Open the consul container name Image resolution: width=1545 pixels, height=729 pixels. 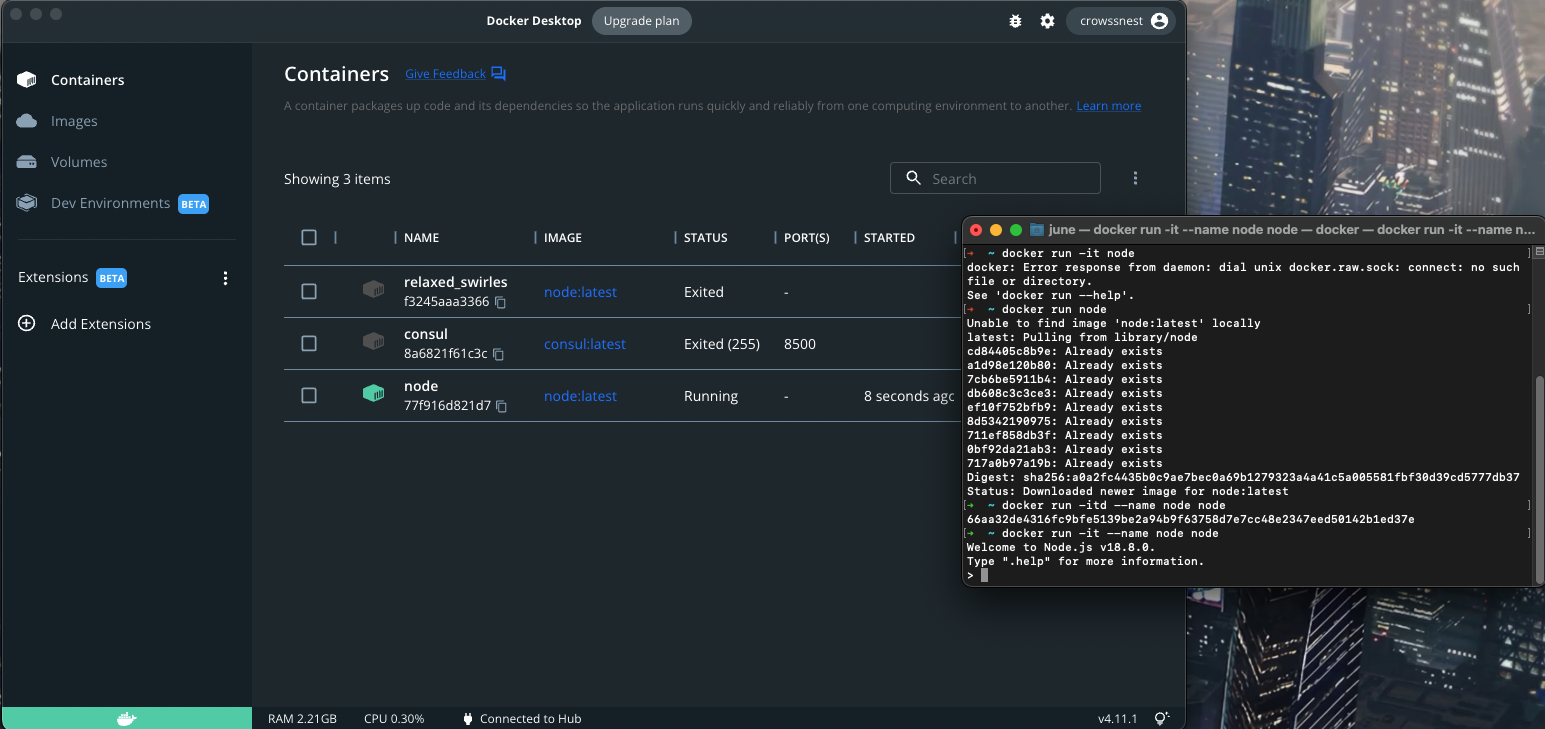426,334
